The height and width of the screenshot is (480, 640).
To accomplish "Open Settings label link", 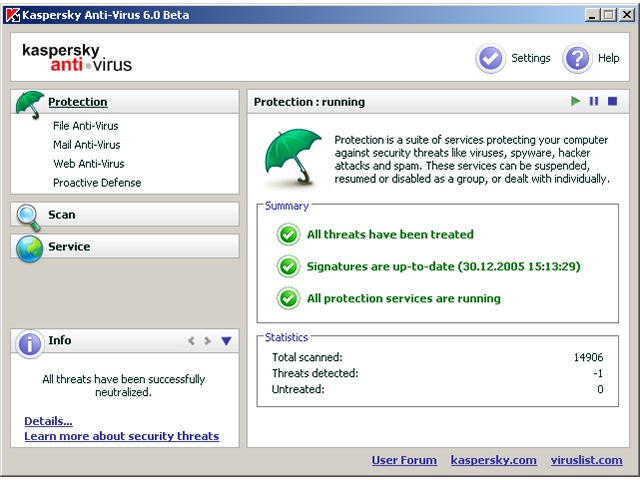I will (531, 58).
